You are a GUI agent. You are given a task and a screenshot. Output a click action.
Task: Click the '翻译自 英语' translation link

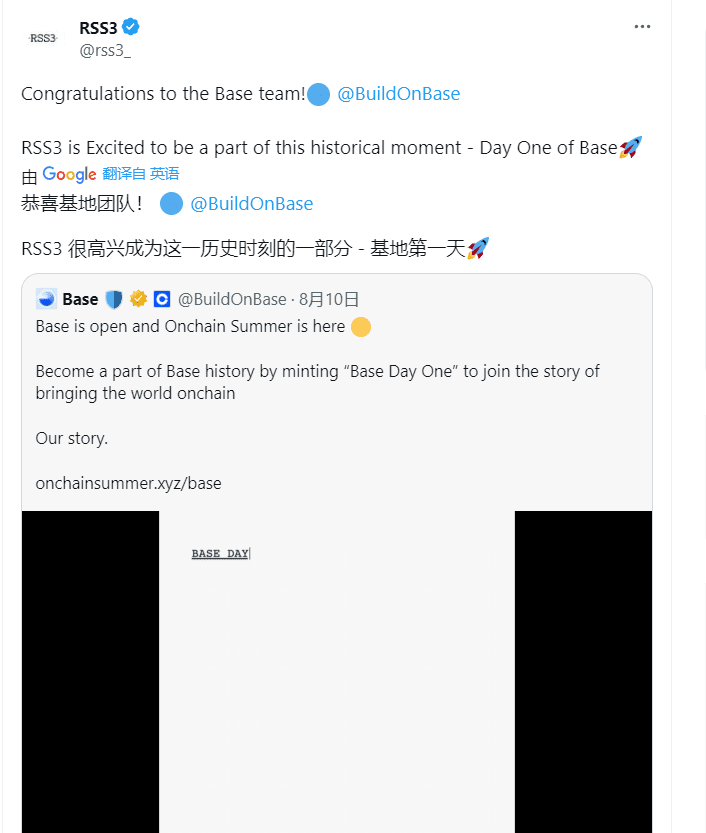(141, 174)
